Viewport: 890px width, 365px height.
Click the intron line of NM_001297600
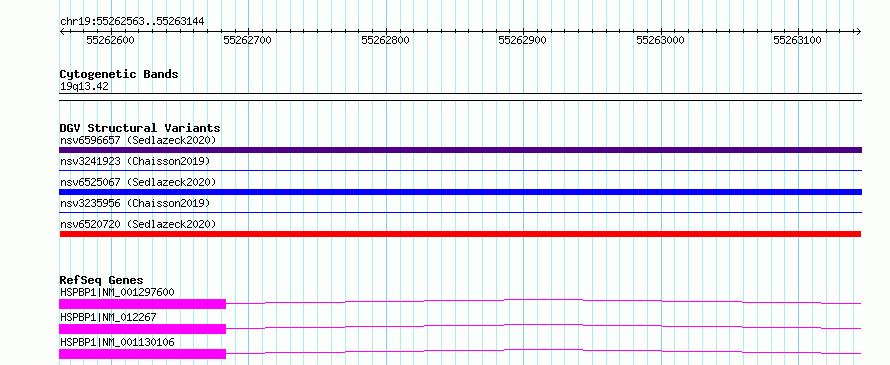click(544, 300)
